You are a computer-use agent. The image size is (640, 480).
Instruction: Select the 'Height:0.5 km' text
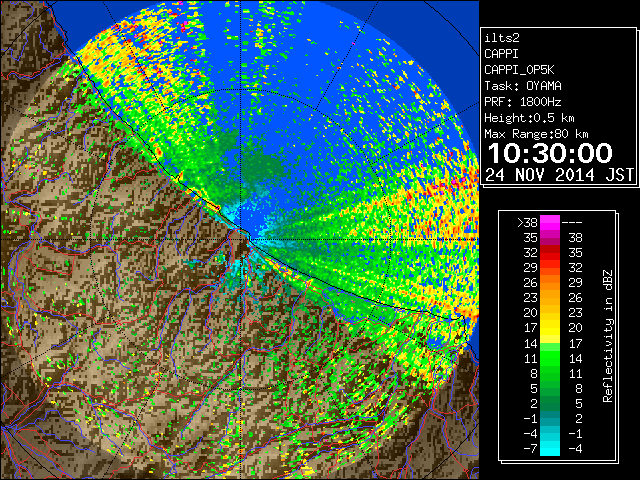529,118
